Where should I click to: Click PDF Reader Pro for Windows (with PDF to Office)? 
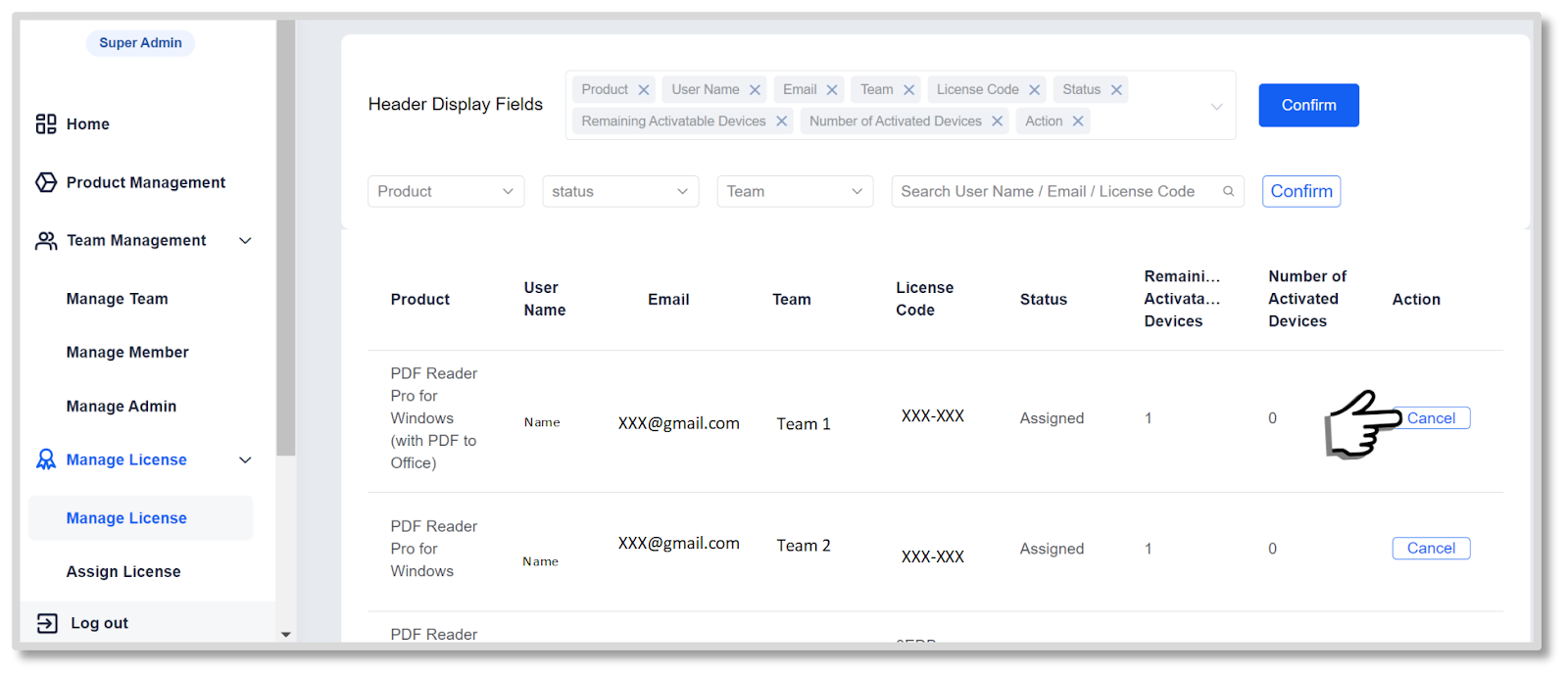434,418
